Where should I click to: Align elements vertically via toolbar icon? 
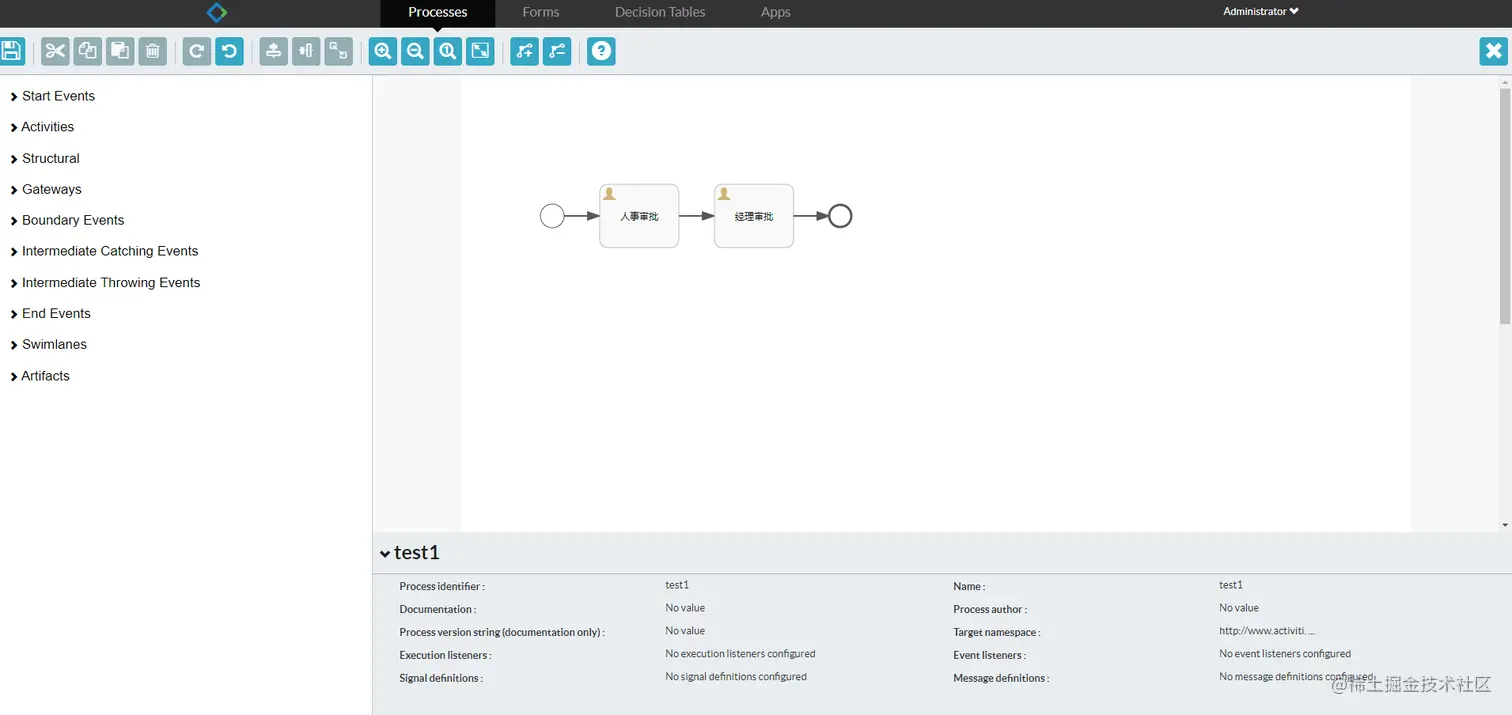coord(274,51)
